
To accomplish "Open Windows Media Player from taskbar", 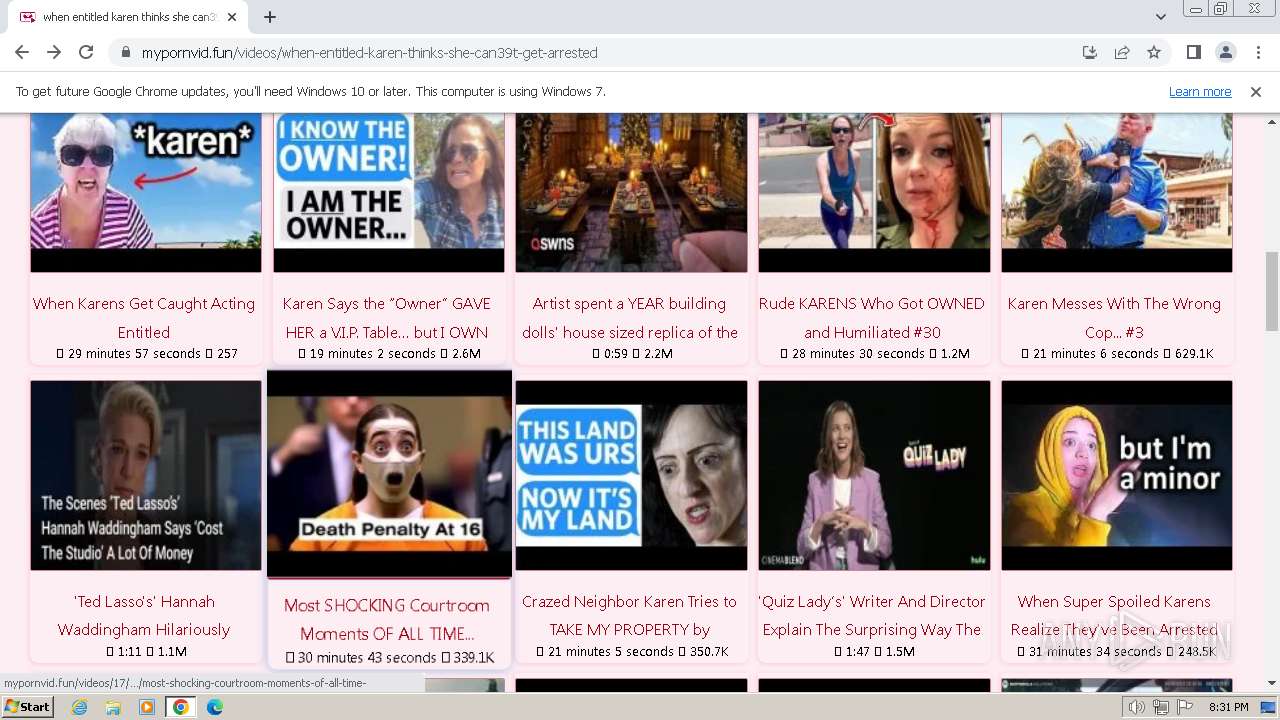I will [x=147, y=707].
